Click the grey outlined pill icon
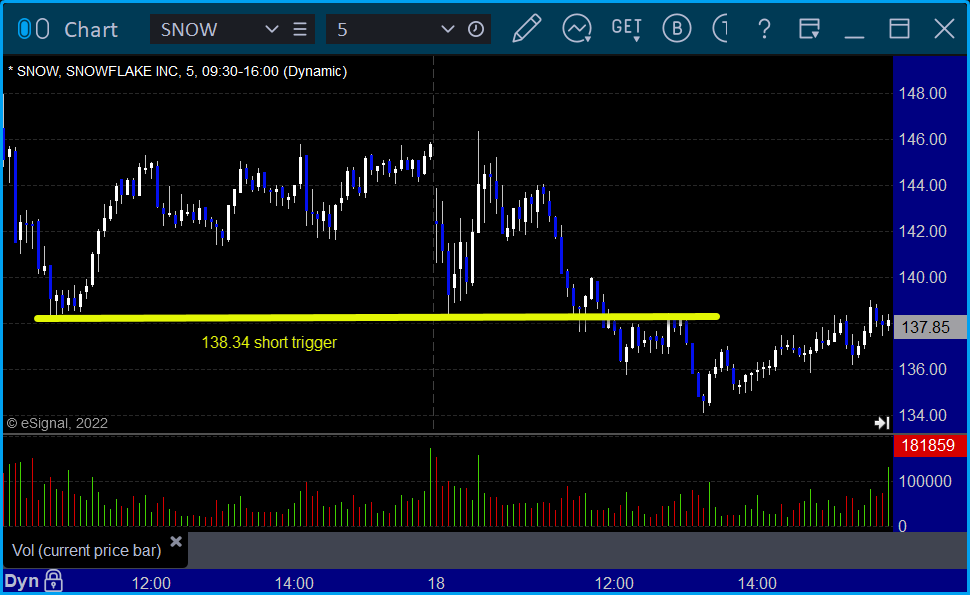 click(42, 29)
